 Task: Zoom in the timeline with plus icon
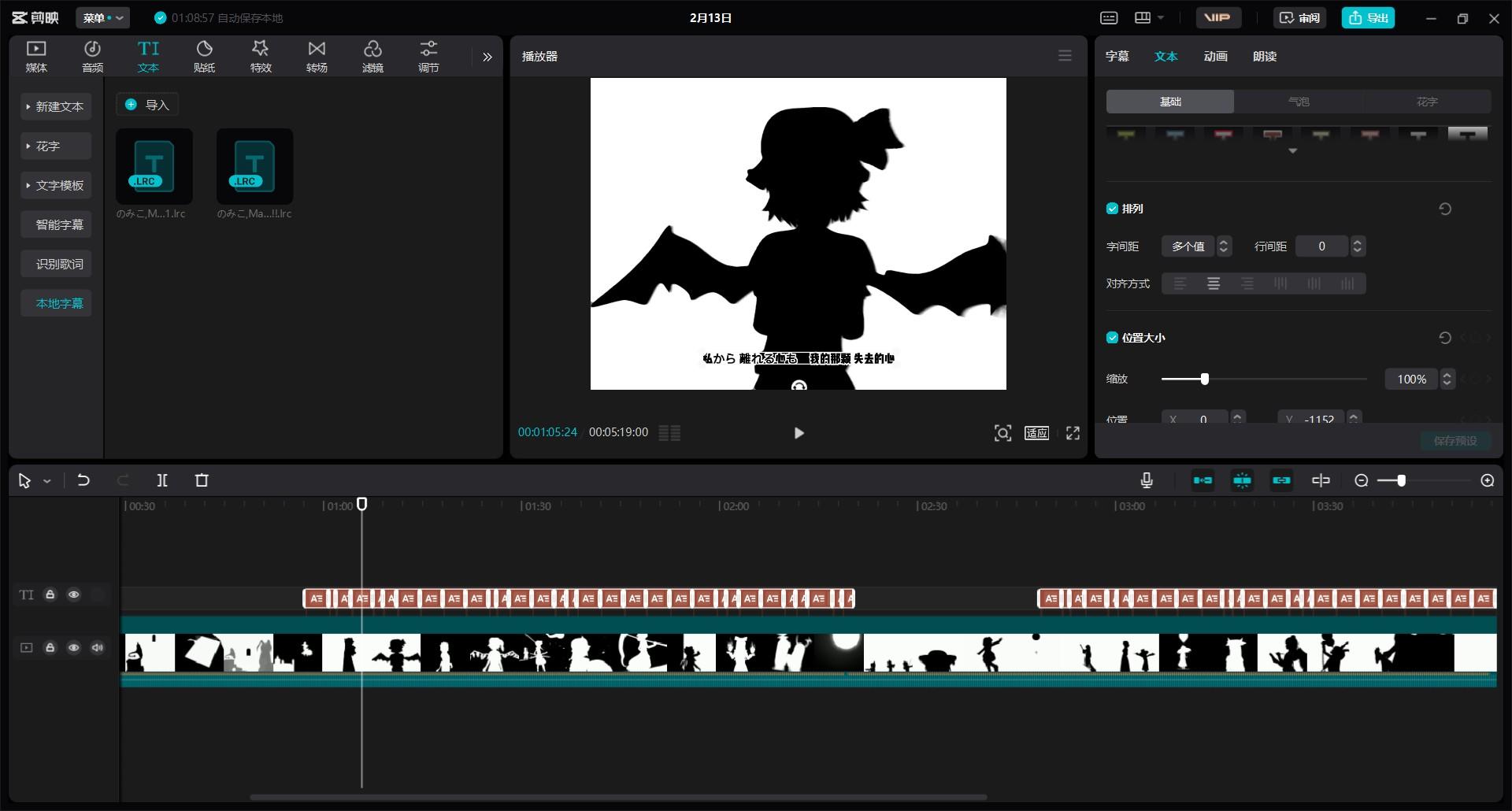click(1487, 480)
